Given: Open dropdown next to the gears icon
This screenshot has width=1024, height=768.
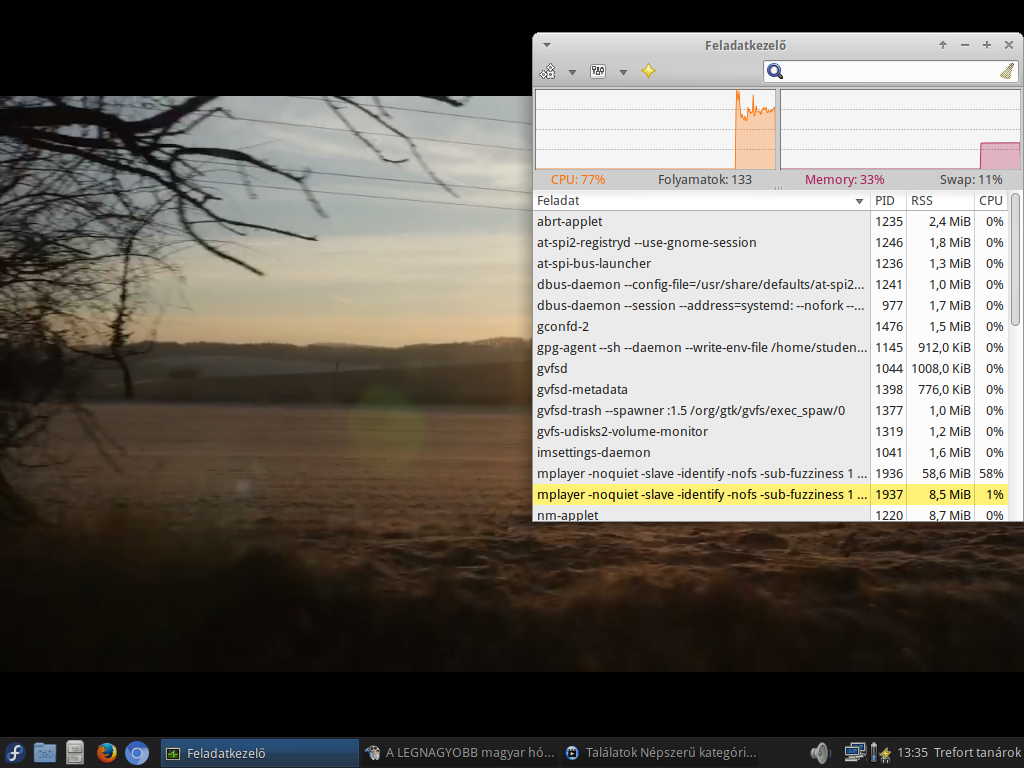Looking at the screenshot, I should tap(572, 72).
